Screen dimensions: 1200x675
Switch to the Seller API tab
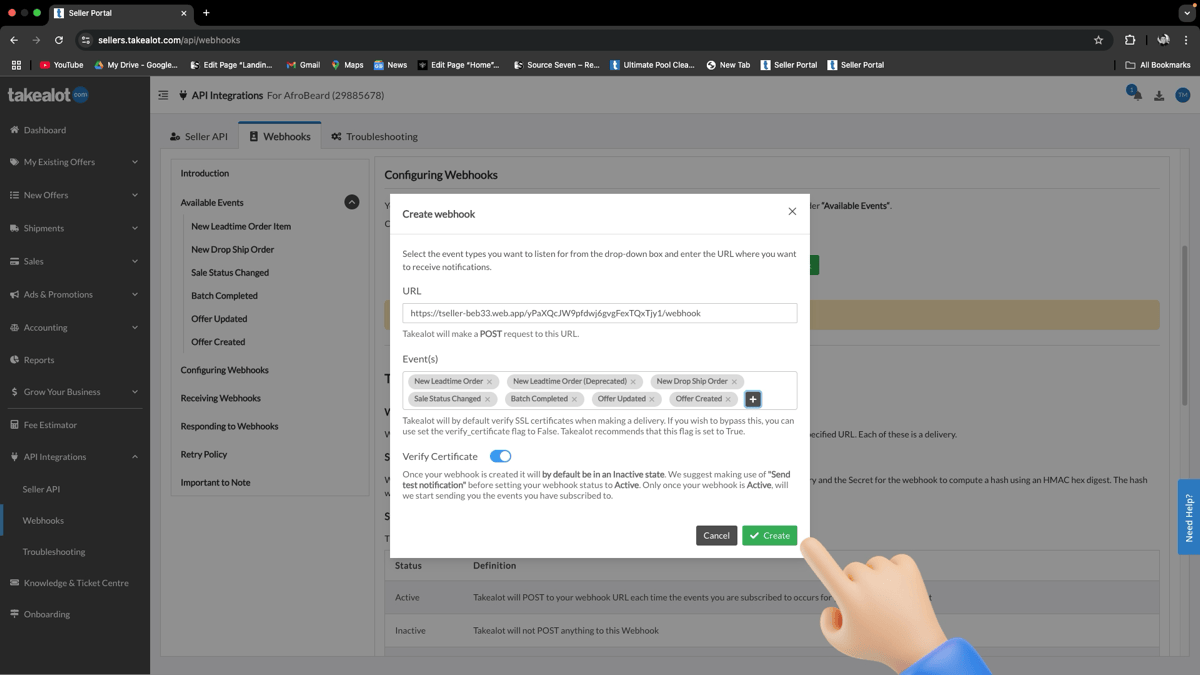(199, 136)
